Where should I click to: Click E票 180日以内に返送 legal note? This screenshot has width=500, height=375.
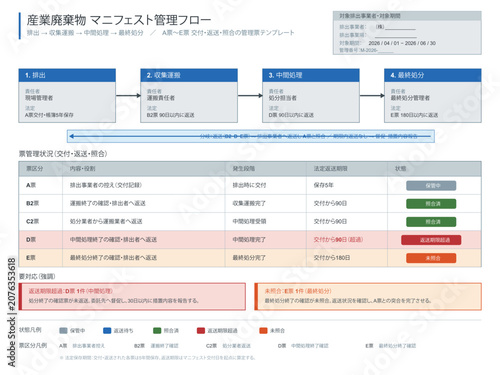pos(414,115)
